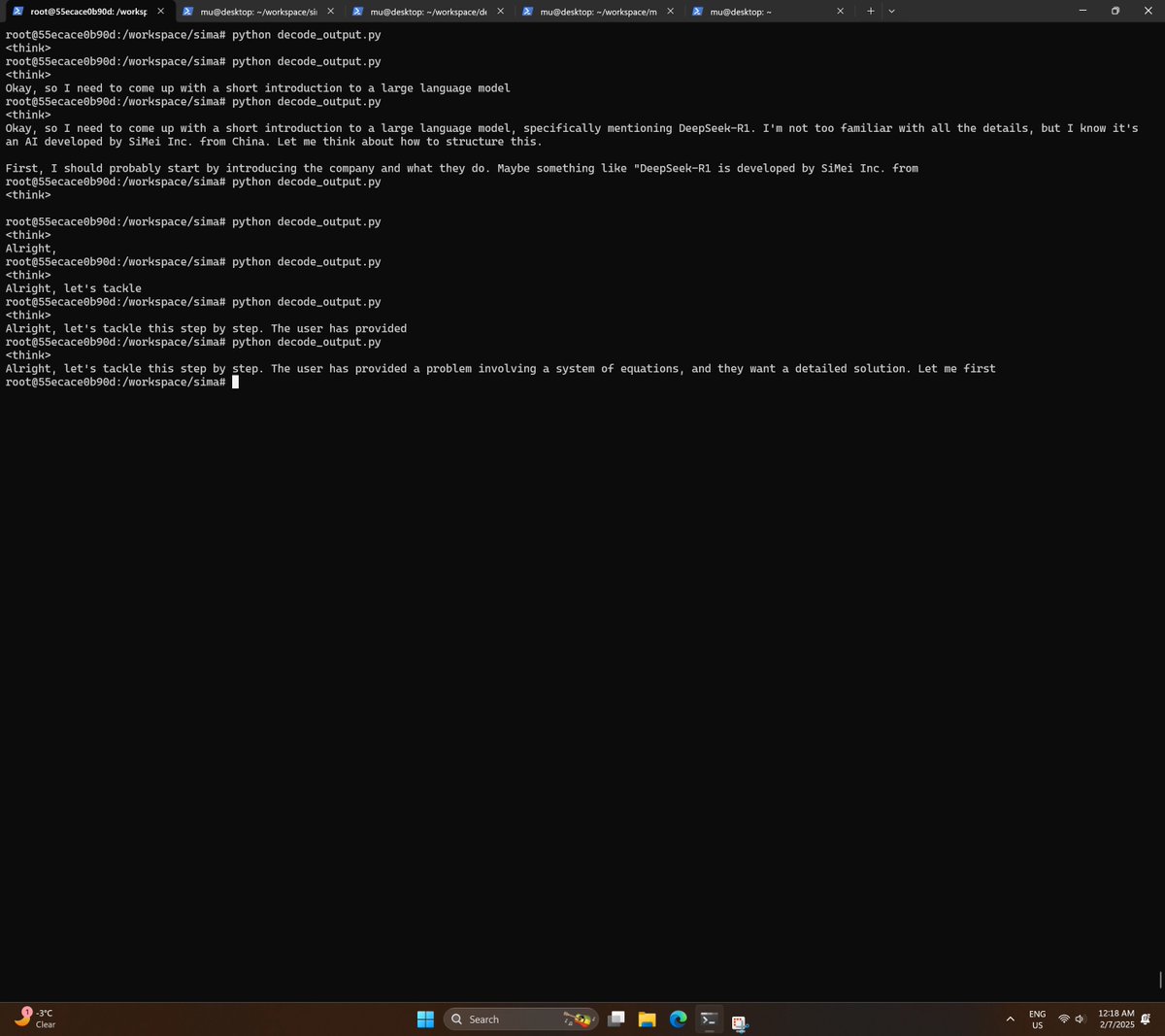Switch to the mu@desktop ~ tab
The width and height of the screenshot is (1165, 1036).
(767, 12)
